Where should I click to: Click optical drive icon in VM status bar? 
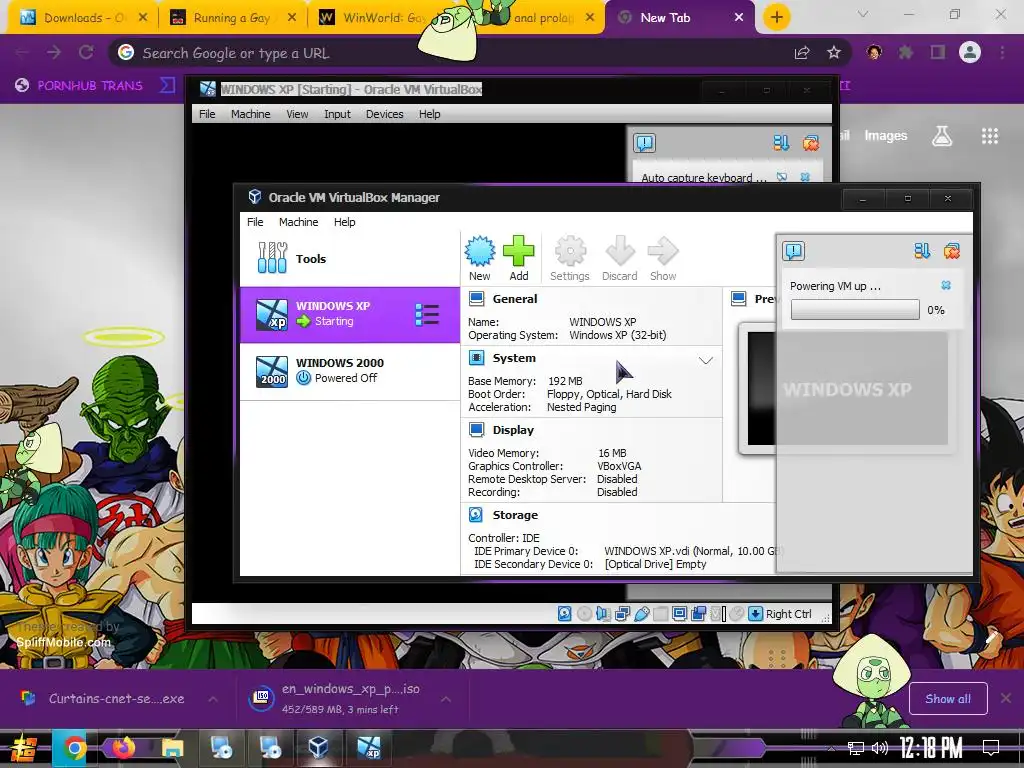pos(584,614)
